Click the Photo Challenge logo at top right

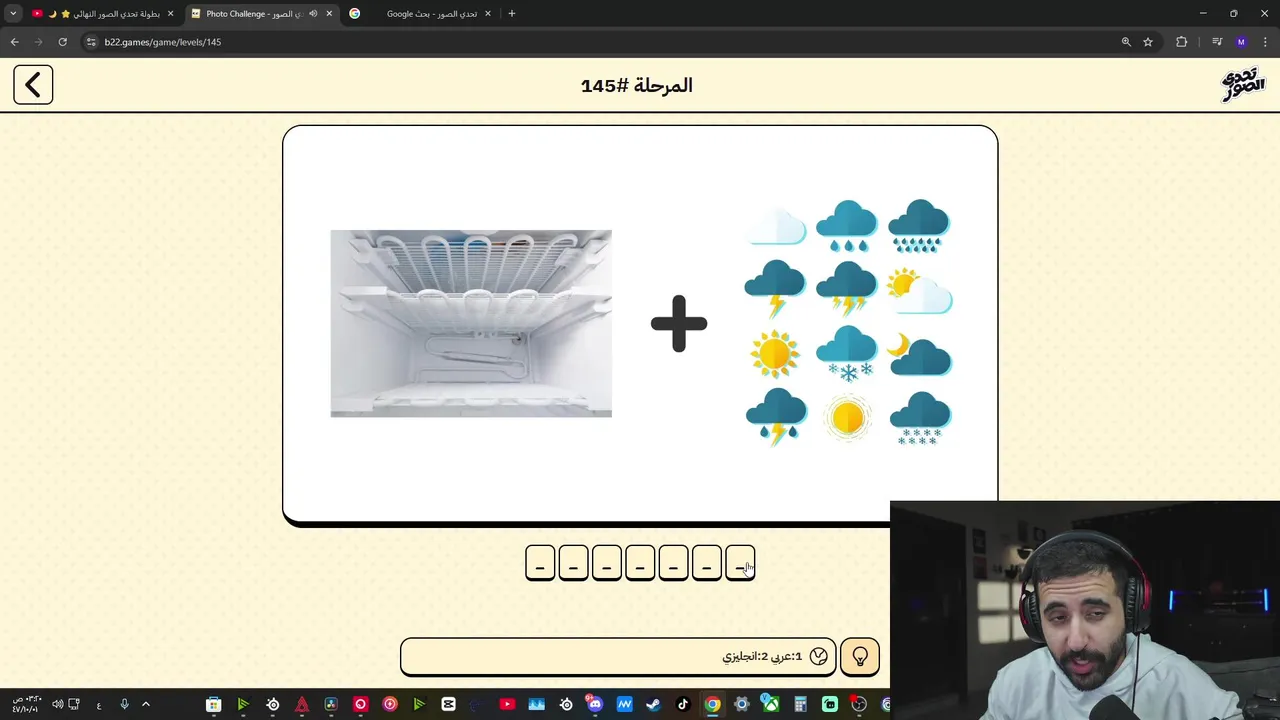tap(1243, 85)
